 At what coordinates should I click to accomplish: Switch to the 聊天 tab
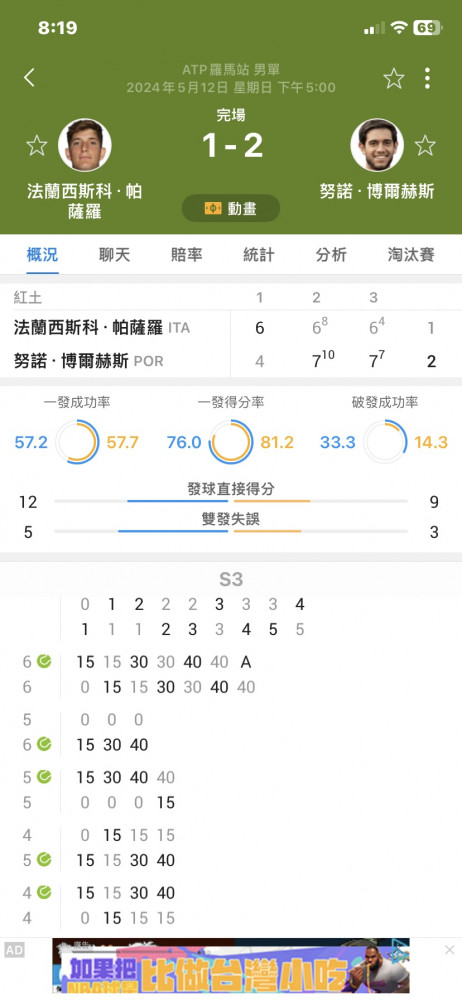[x=114, y=255]
